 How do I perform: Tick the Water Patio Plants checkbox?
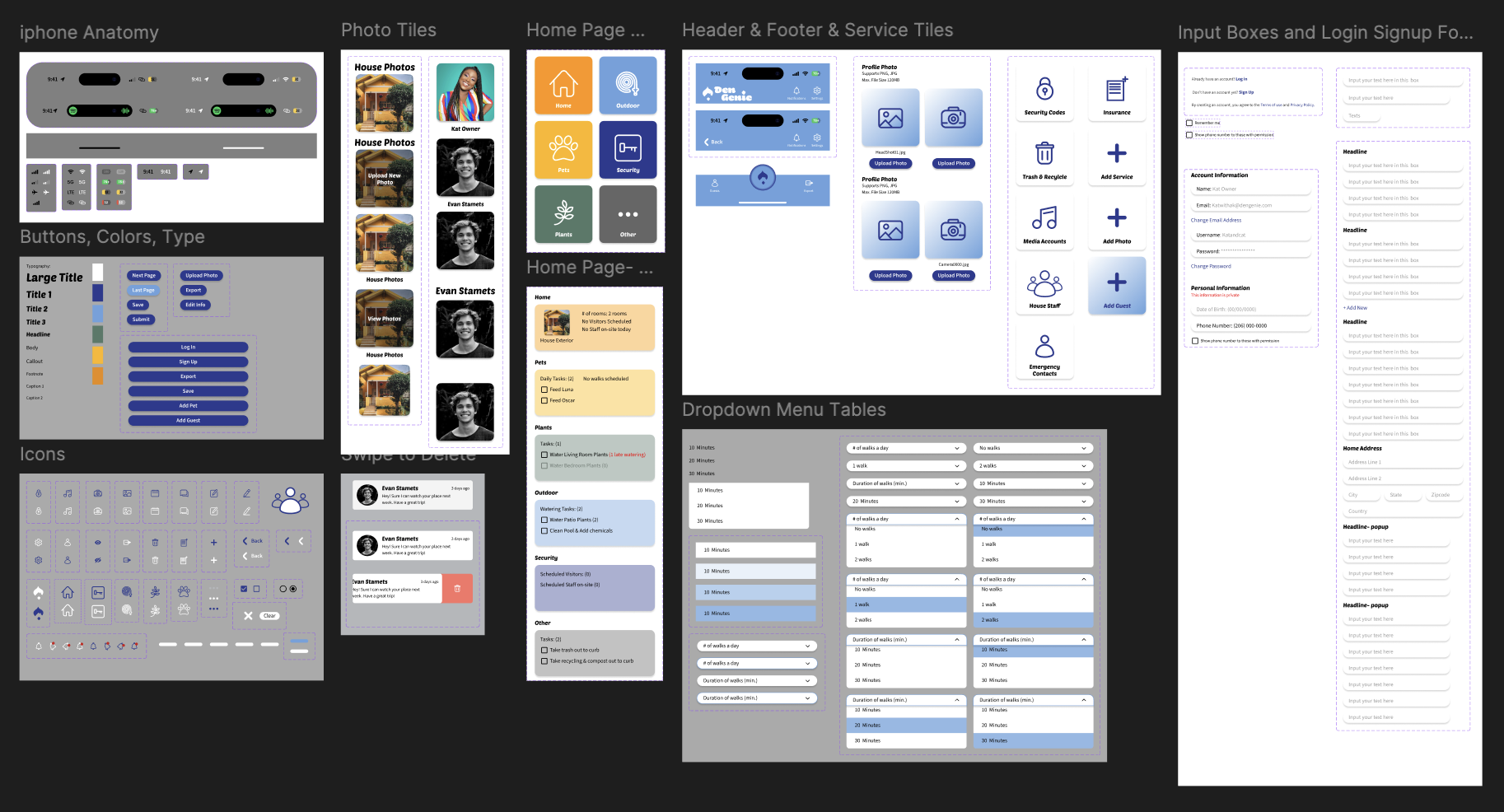544,520
